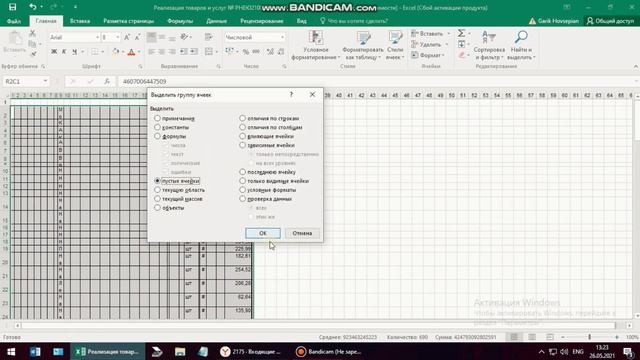Increase decimal places
The height and width of the screenshot is (360, 640).
point(270,52)
